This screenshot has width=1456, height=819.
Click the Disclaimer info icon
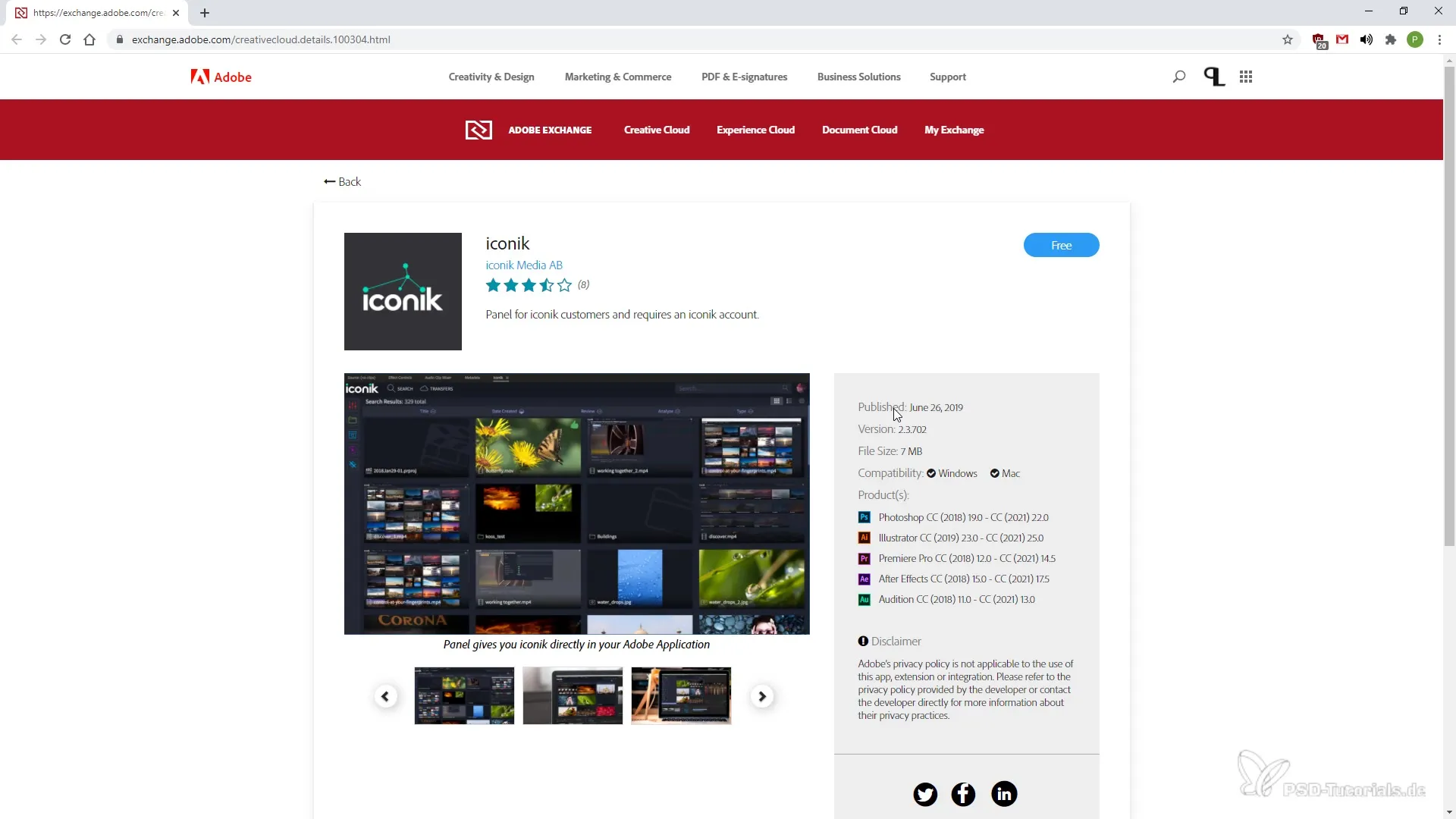tap(863, 641)
